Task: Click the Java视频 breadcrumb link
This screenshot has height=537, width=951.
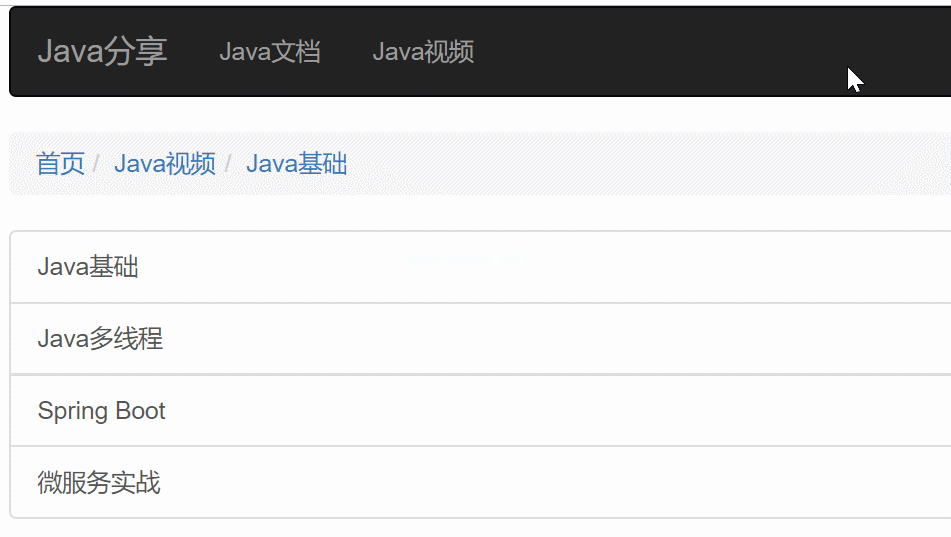Action: point(165,164)
